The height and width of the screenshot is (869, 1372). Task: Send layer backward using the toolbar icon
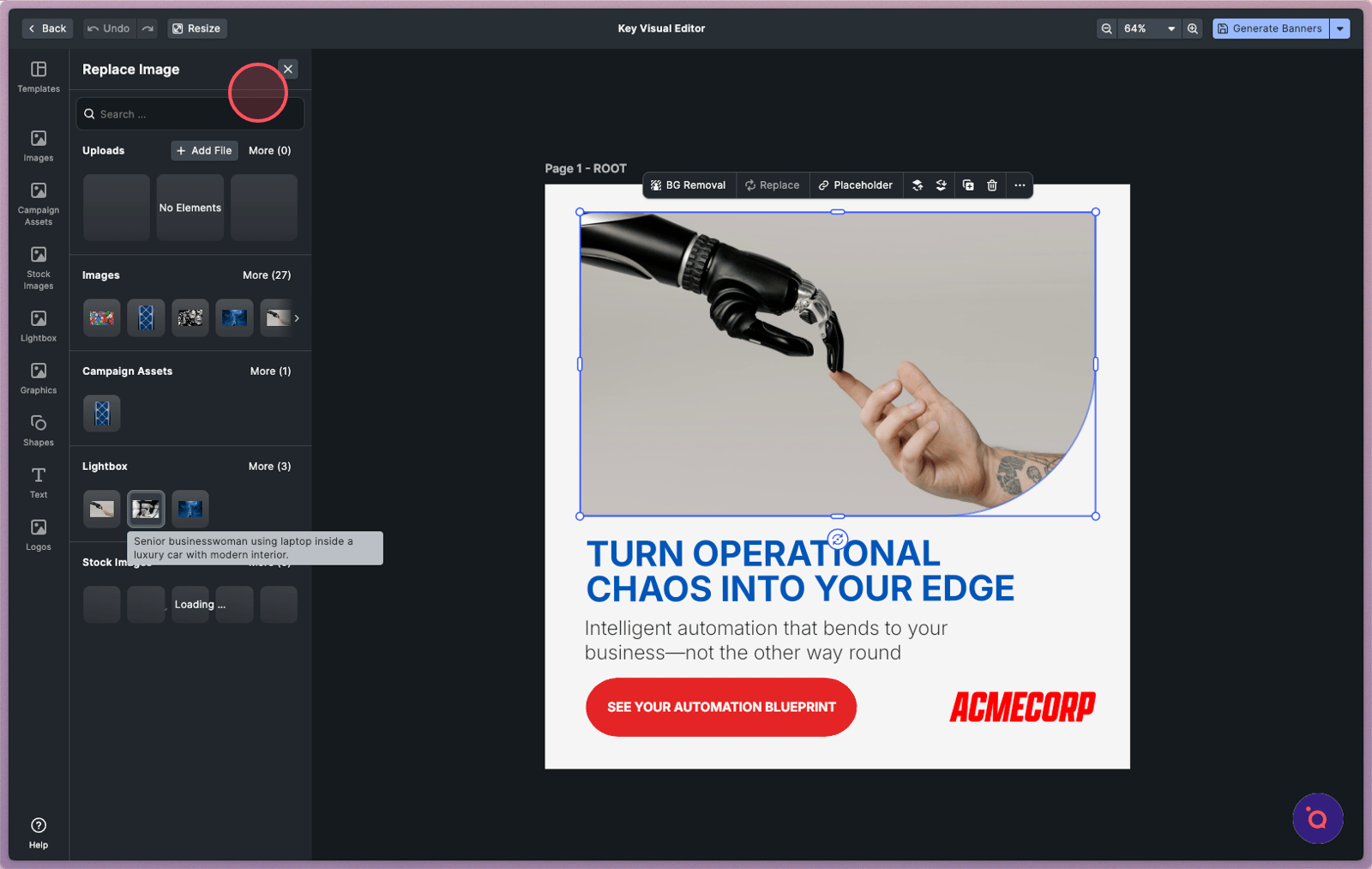(x=942, y=185)
